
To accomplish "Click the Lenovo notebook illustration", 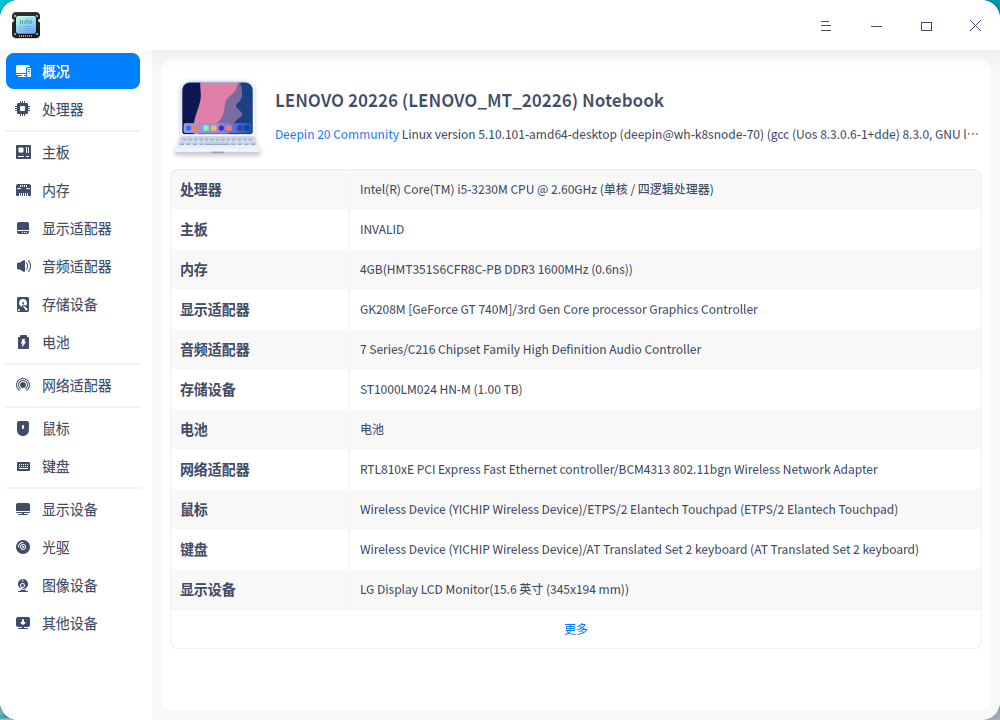I will (217, 118).
